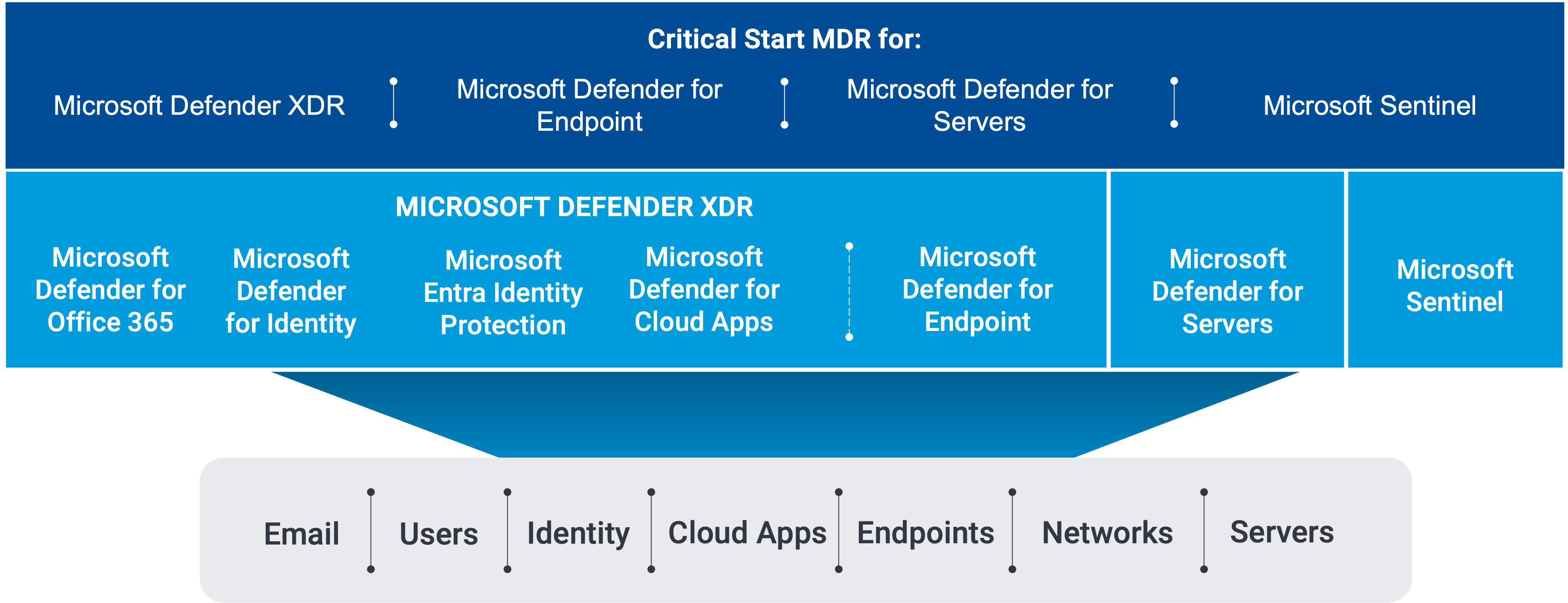Image resolution: width=1568 pixels, height=603 pixels.
Task: Select the light-blue 'Microsoft Defender for Servers' box
Action: (x=1227, y=270)
